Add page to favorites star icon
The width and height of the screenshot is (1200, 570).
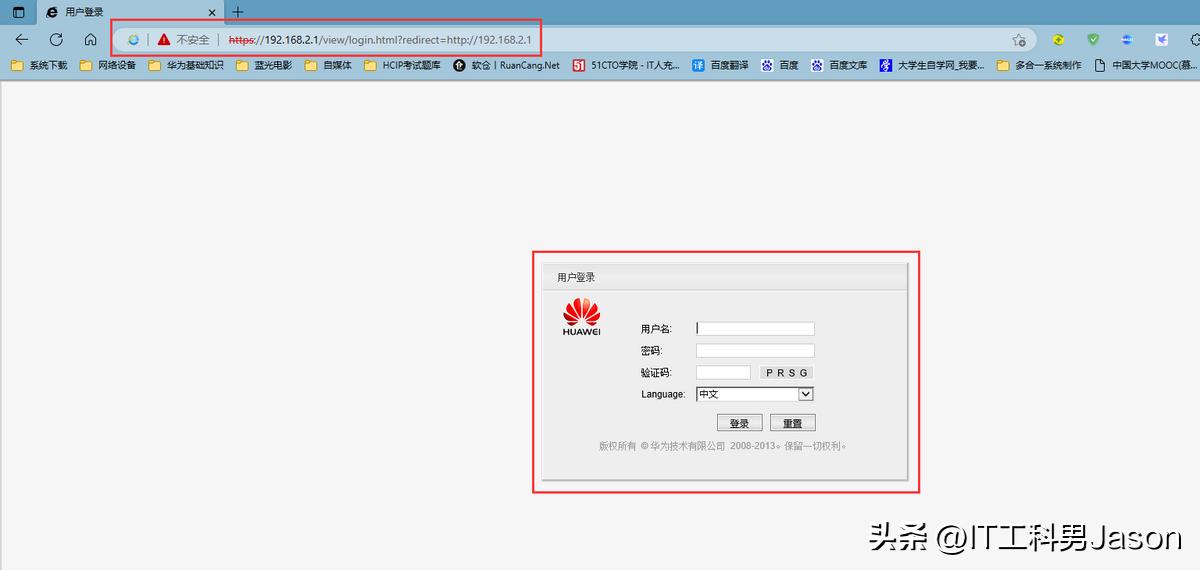[x=1019, y=40]
